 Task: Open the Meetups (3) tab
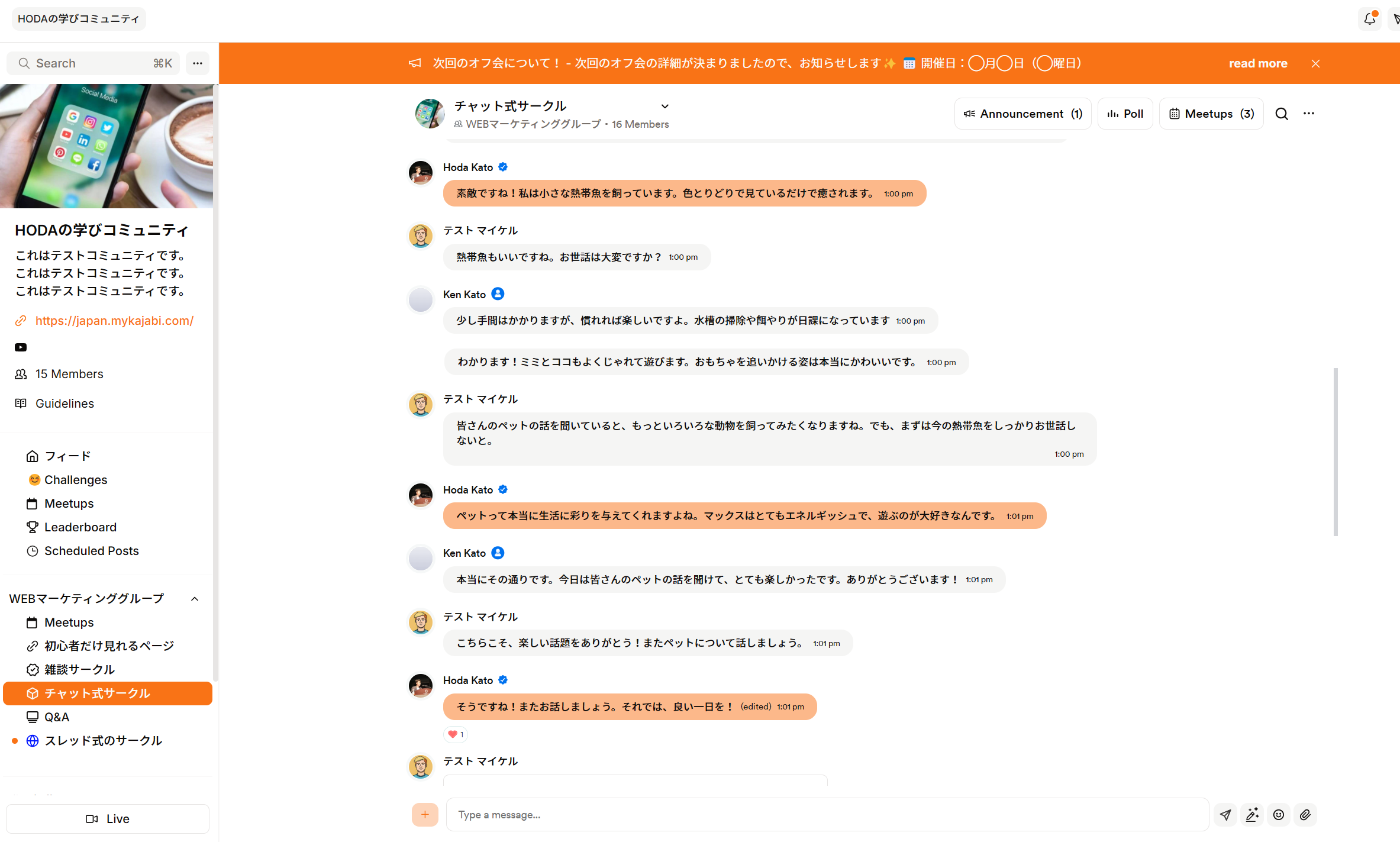[x=1211, y=114]
